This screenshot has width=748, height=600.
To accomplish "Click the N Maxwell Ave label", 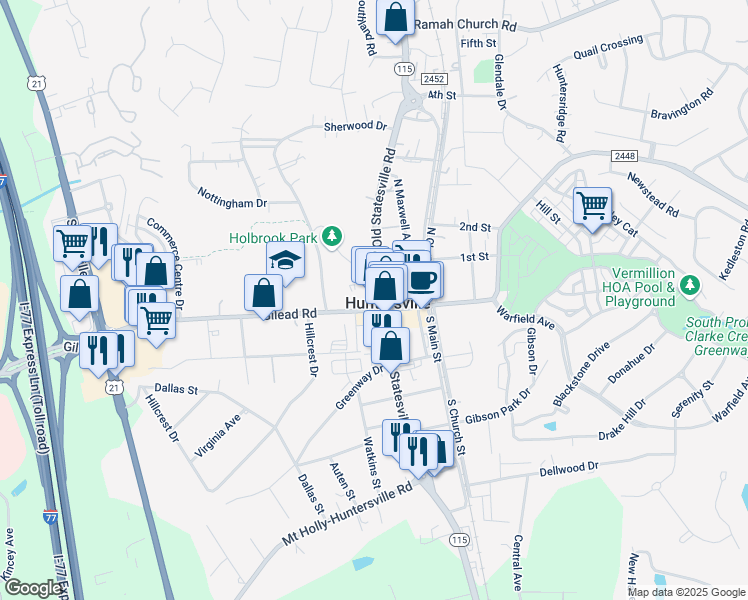I will point(402,211).
